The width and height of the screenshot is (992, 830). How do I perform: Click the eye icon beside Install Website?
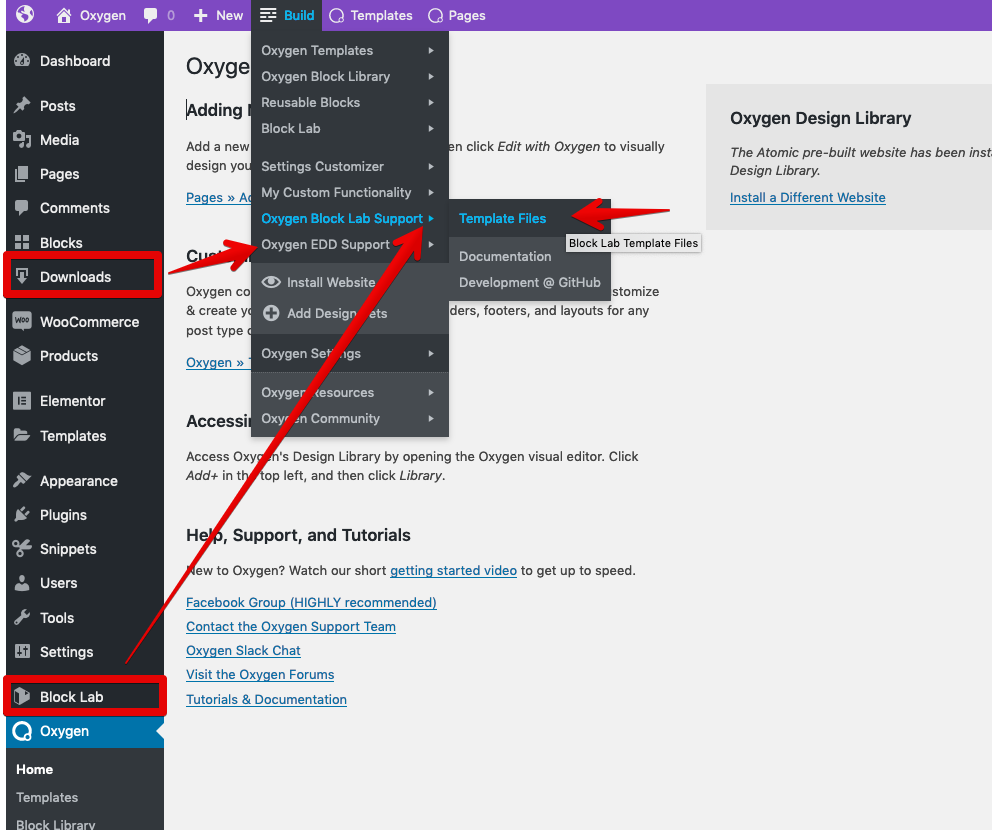point(271,282)
